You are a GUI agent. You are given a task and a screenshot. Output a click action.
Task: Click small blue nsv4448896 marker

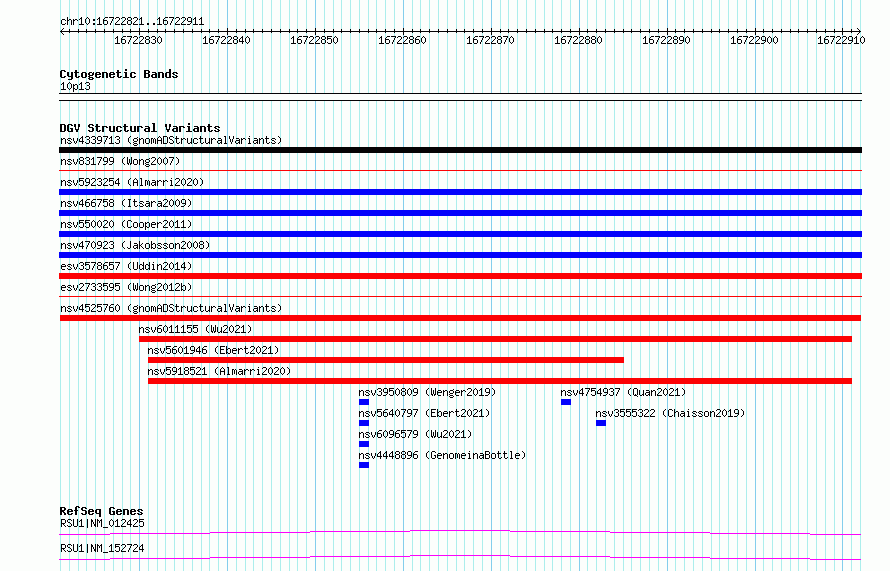364,465
